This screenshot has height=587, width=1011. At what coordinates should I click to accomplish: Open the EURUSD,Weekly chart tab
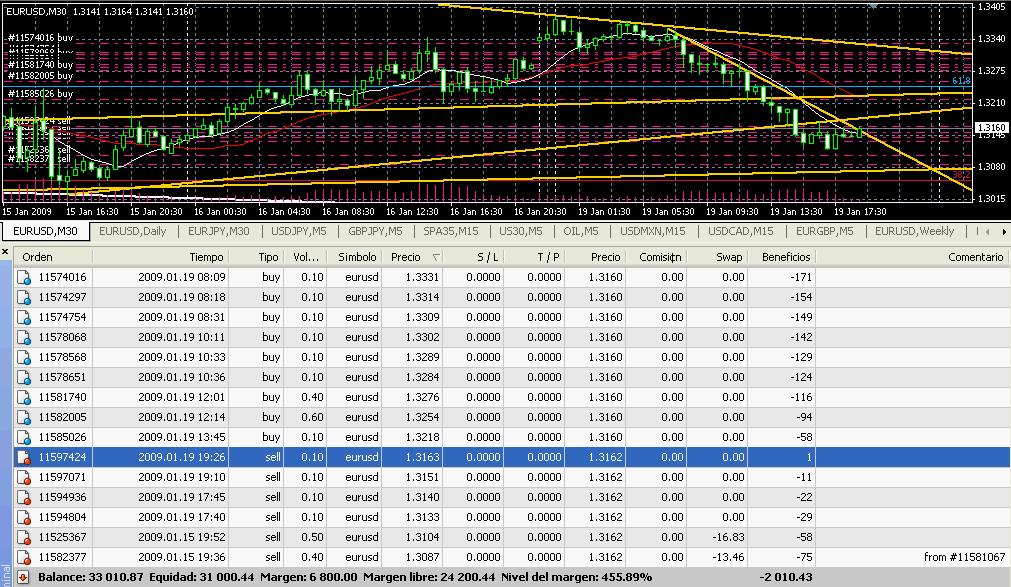pos(914,231)
